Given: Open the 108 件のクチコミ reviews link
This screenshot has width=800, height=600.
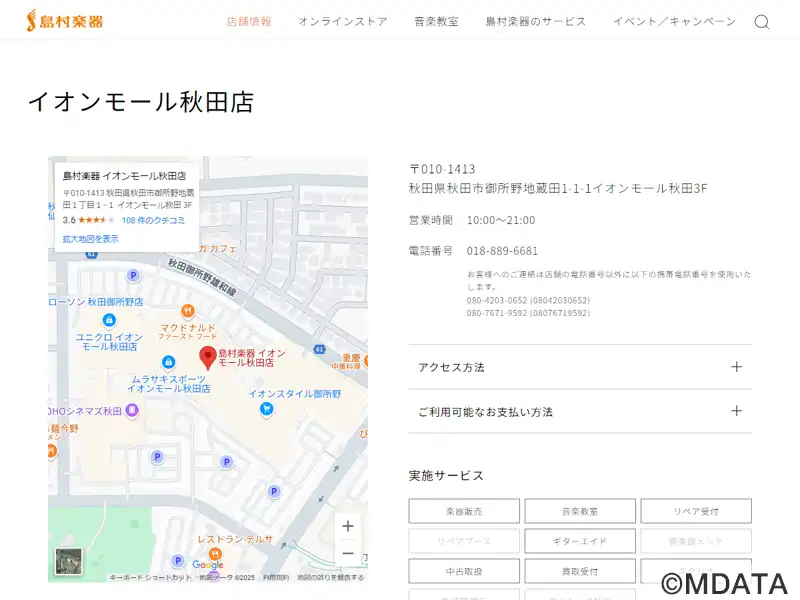Looking at the screenshot, I should [x=153, y=220].
